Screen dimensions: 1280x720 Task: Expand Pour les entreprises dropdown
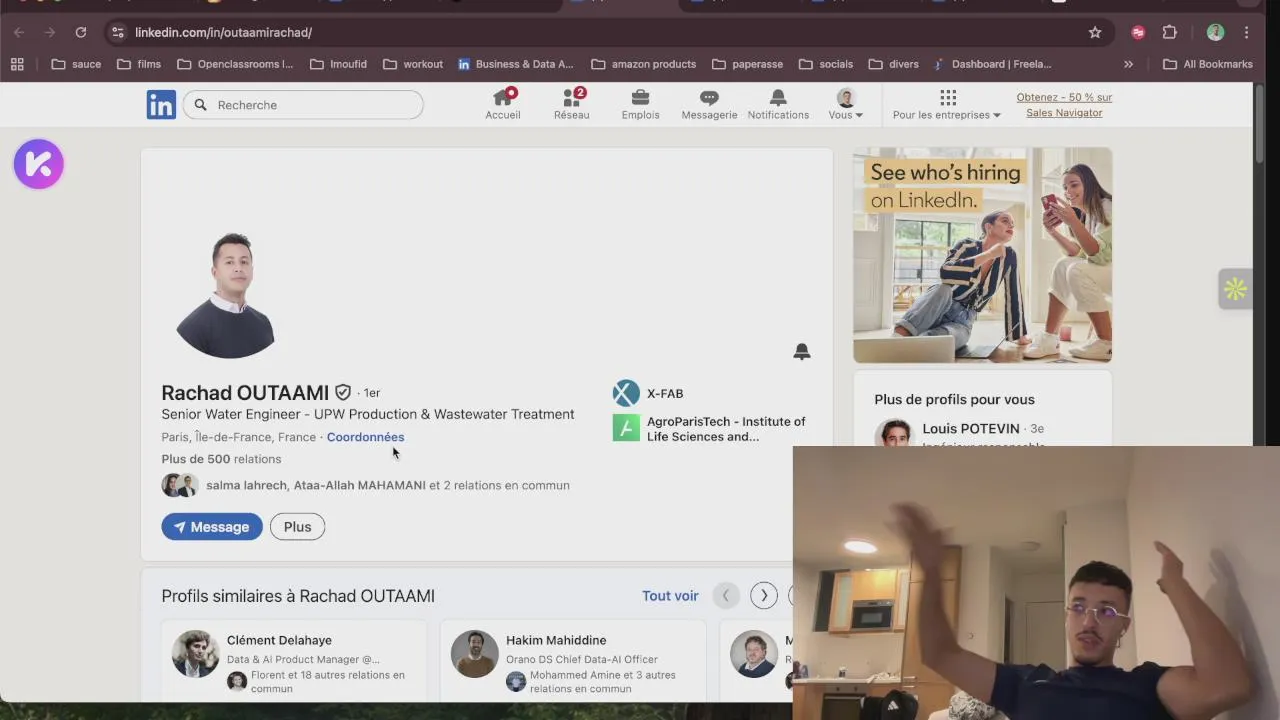(x=947, y=104)
